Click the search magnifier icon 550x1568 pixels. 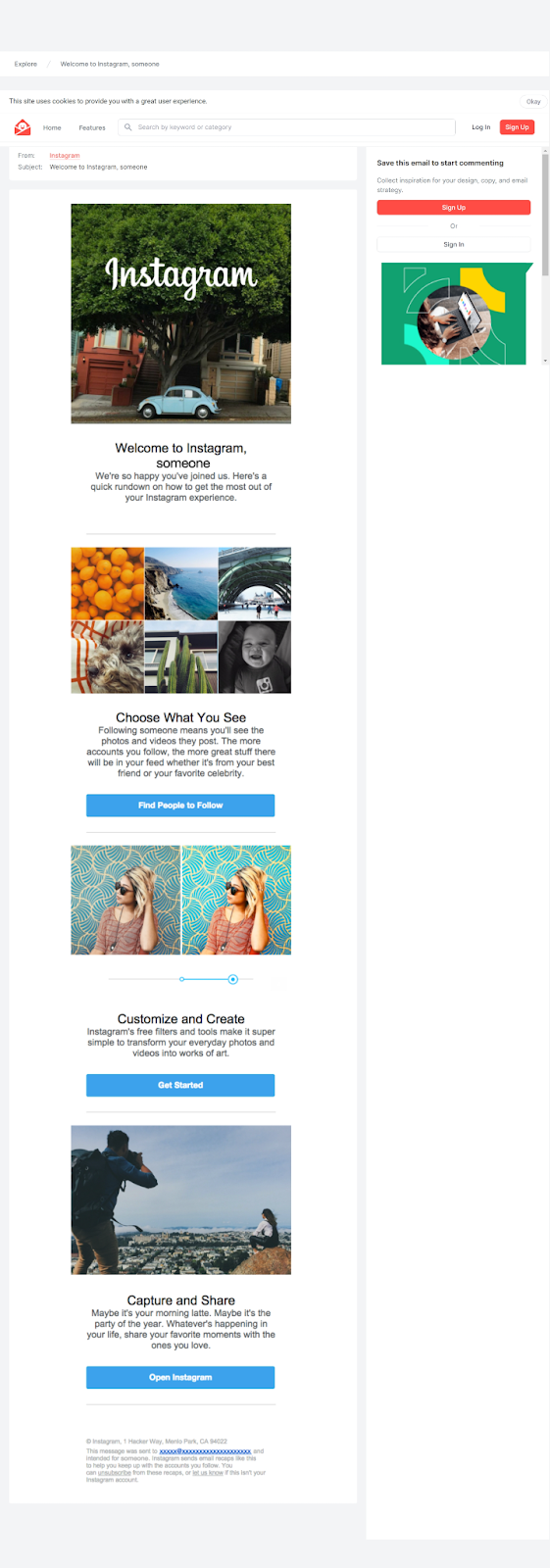[x=128, y=127]
